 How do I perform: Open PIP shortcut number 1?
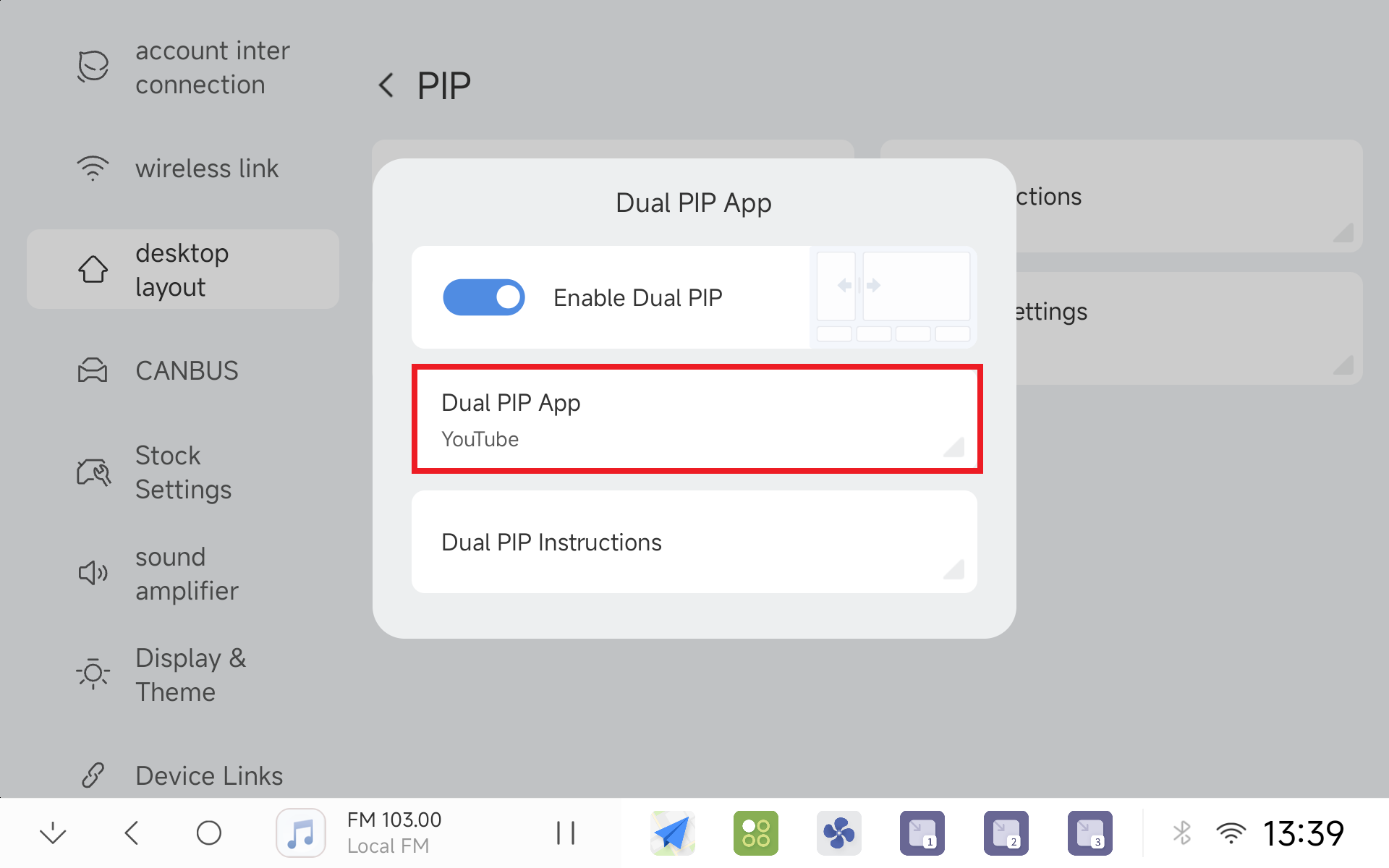(922, 833)
